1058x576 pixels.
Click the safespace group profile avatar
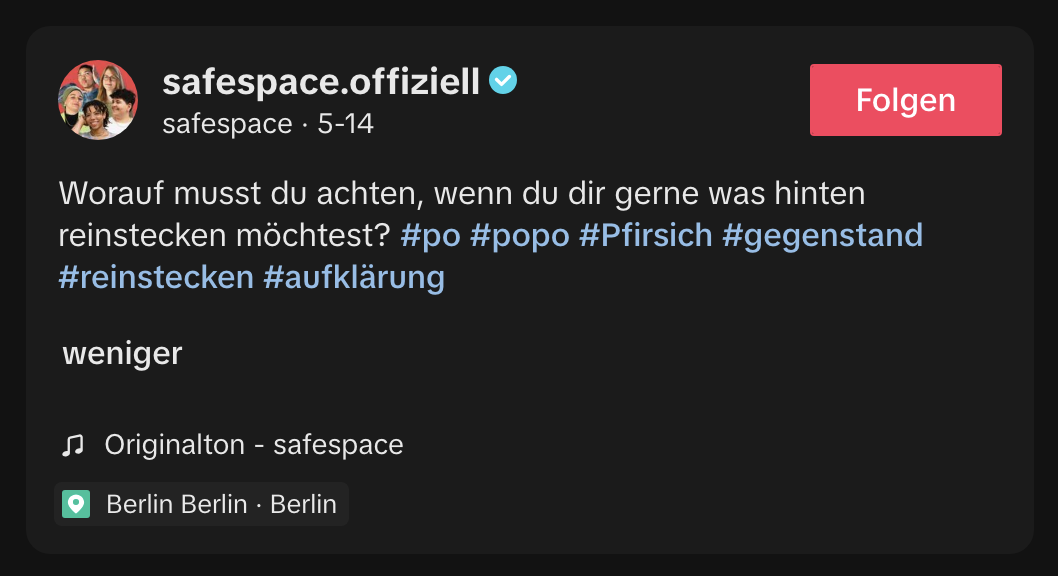point(98,100)
